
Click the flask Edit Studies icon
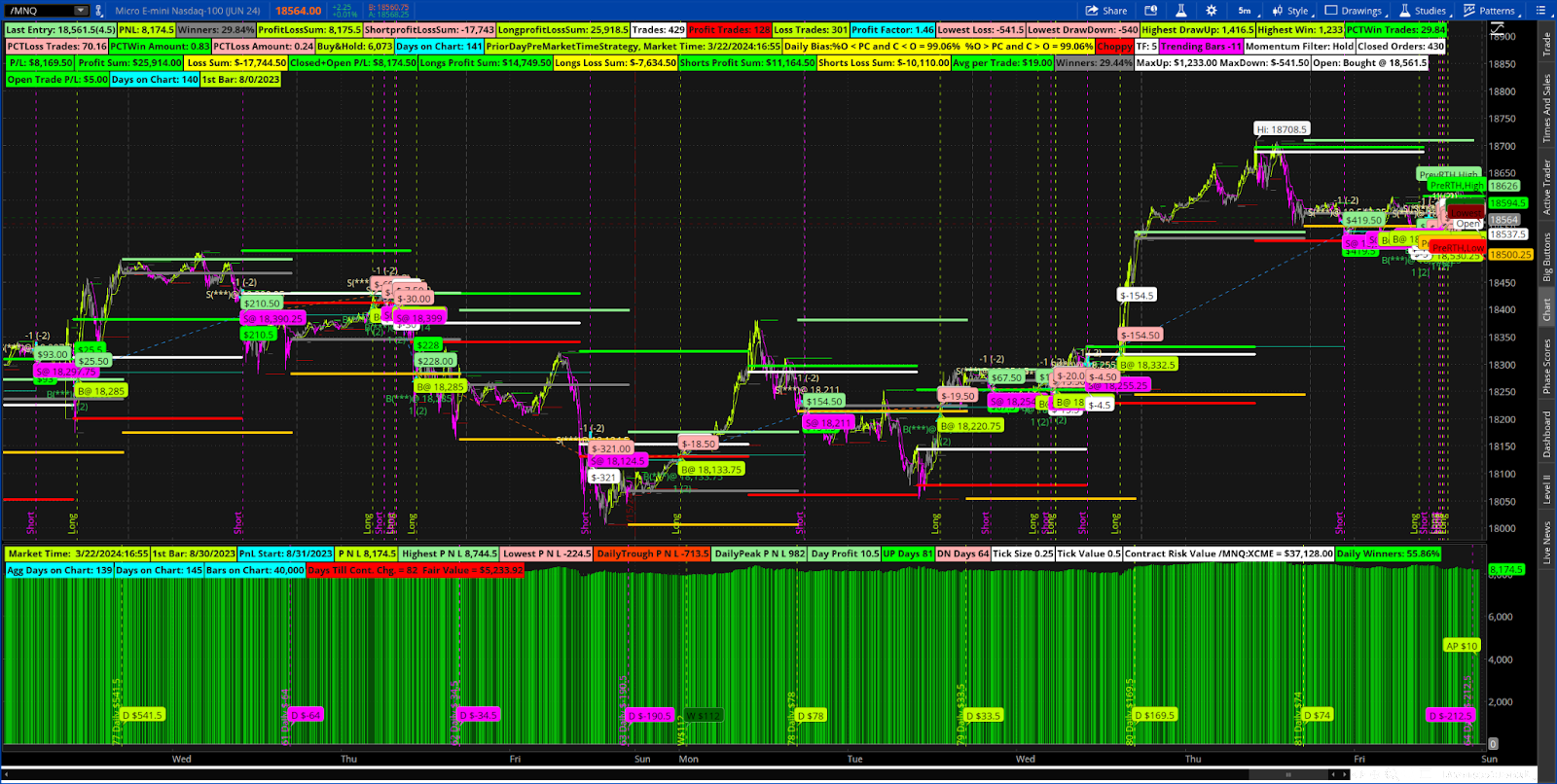[x=1180, y=11]
